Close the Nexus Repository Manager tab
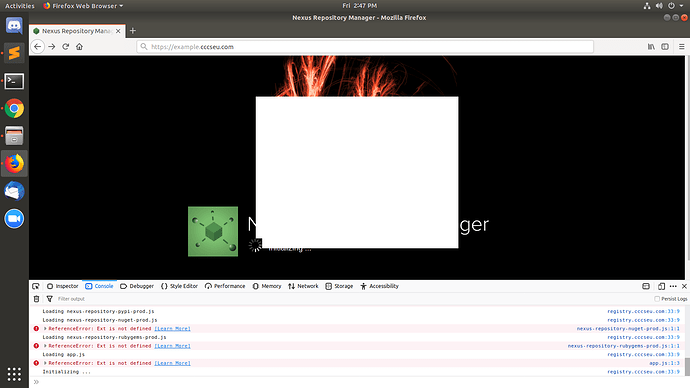690x388 pixels. click(118, 31)
